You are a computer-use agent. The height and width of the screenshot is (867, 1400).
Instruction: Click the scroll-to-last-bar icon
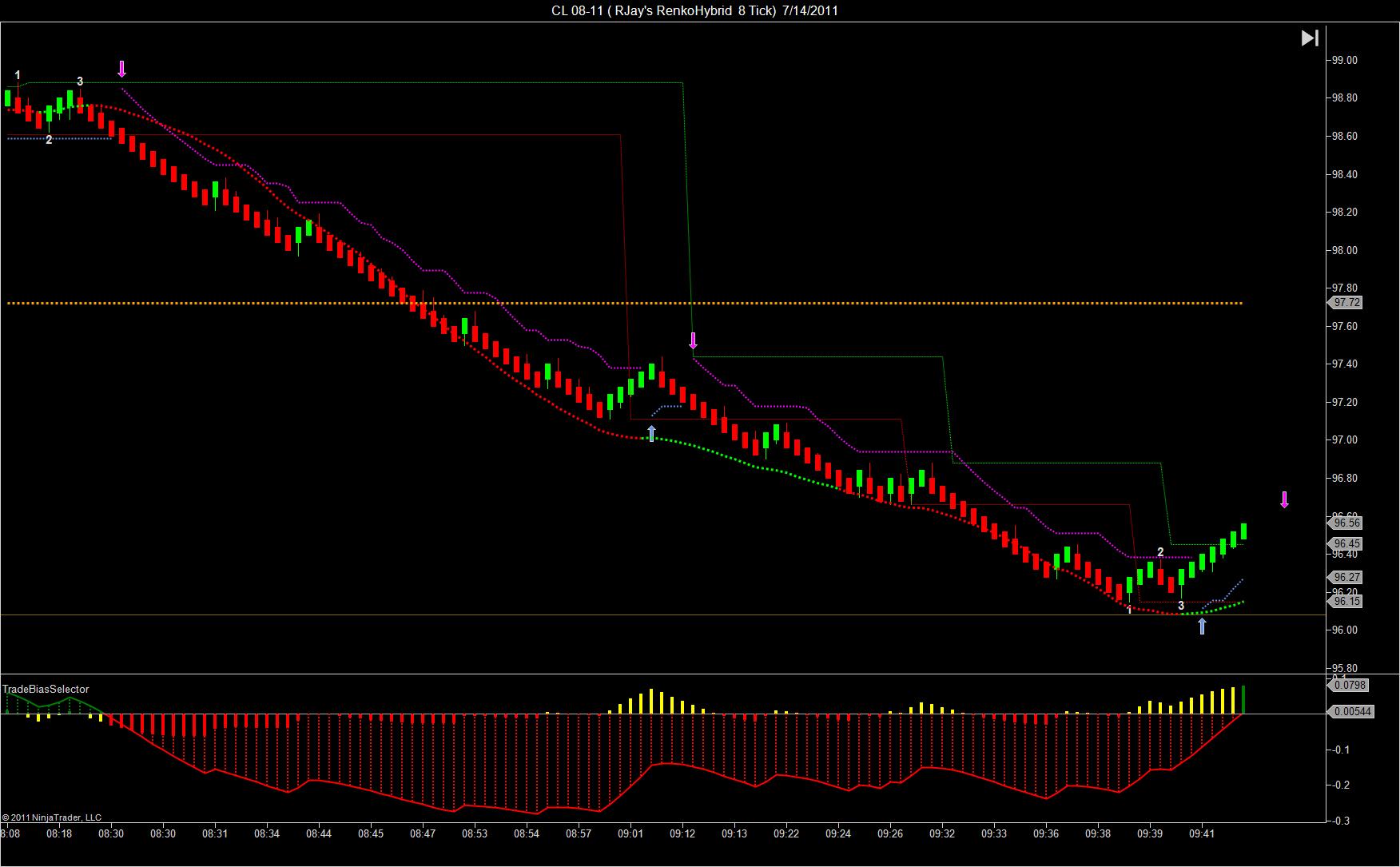1310,38
